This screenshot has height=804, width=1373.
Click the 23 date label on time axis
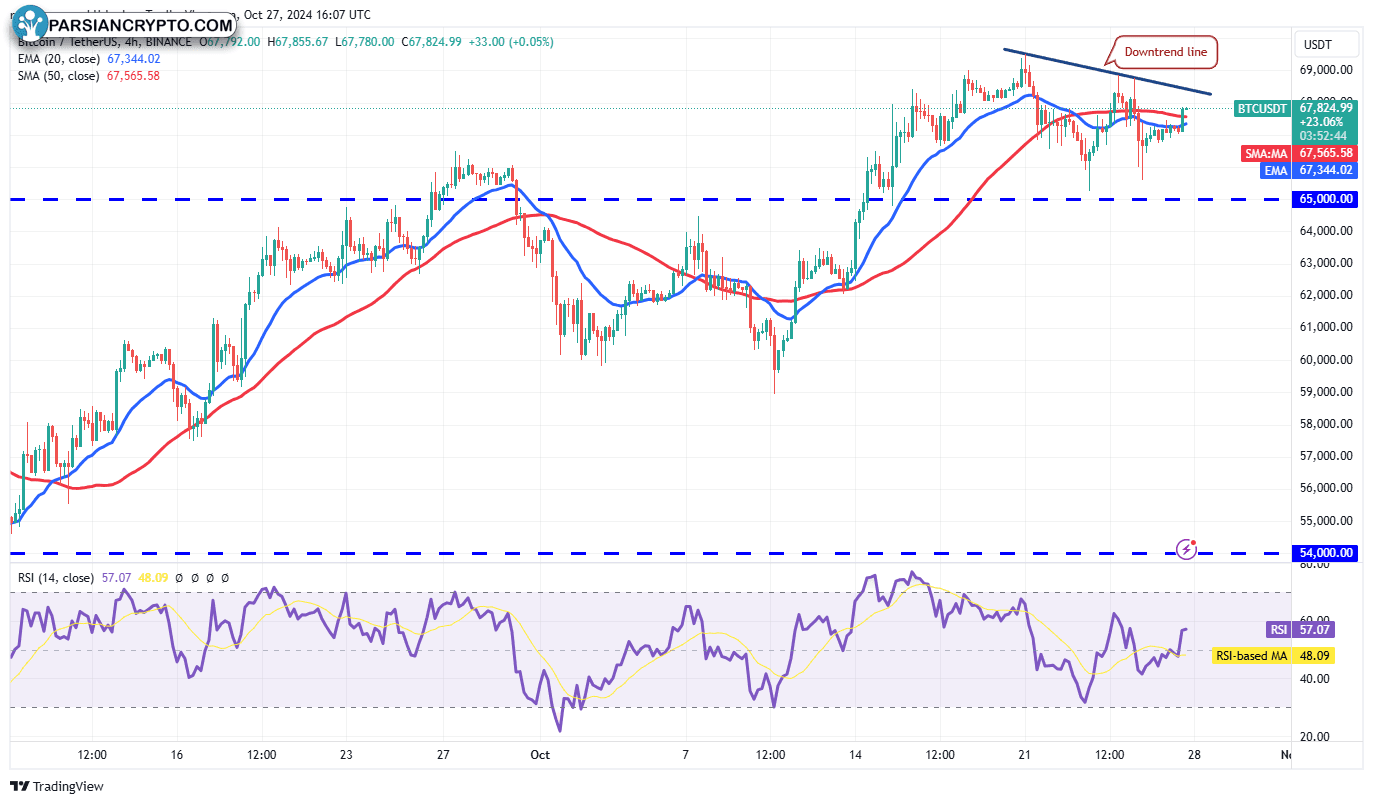click(346, 755)
